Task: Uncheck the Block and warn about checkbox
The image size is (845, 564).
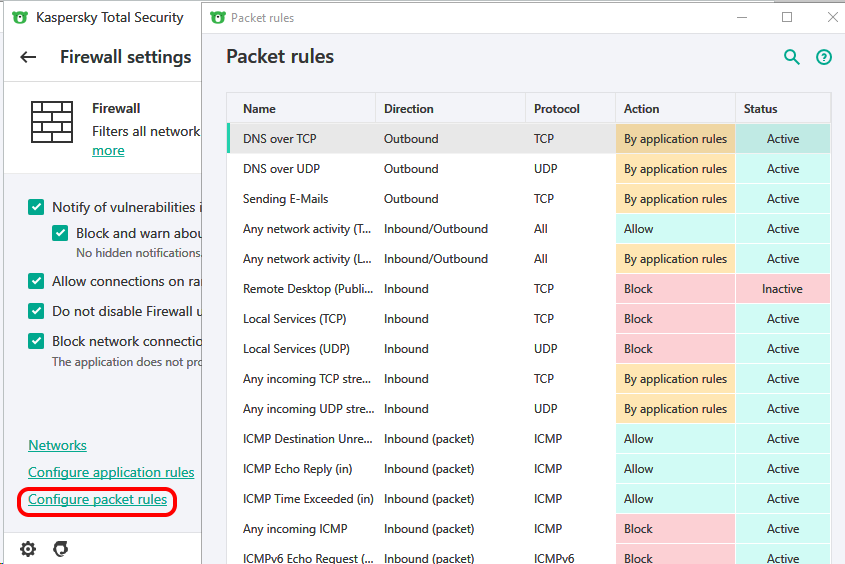Action: (60, 233)
